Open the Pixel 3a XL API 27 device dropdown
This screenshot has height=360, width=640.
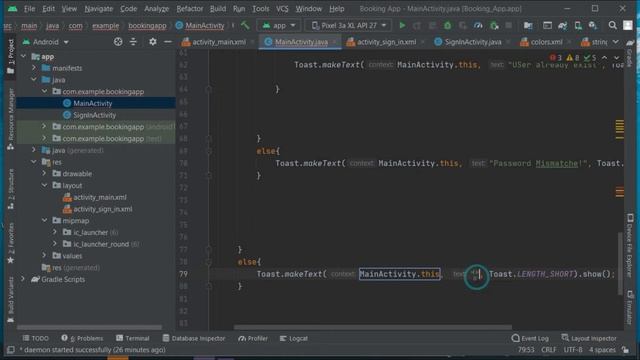tap(348, 25)
